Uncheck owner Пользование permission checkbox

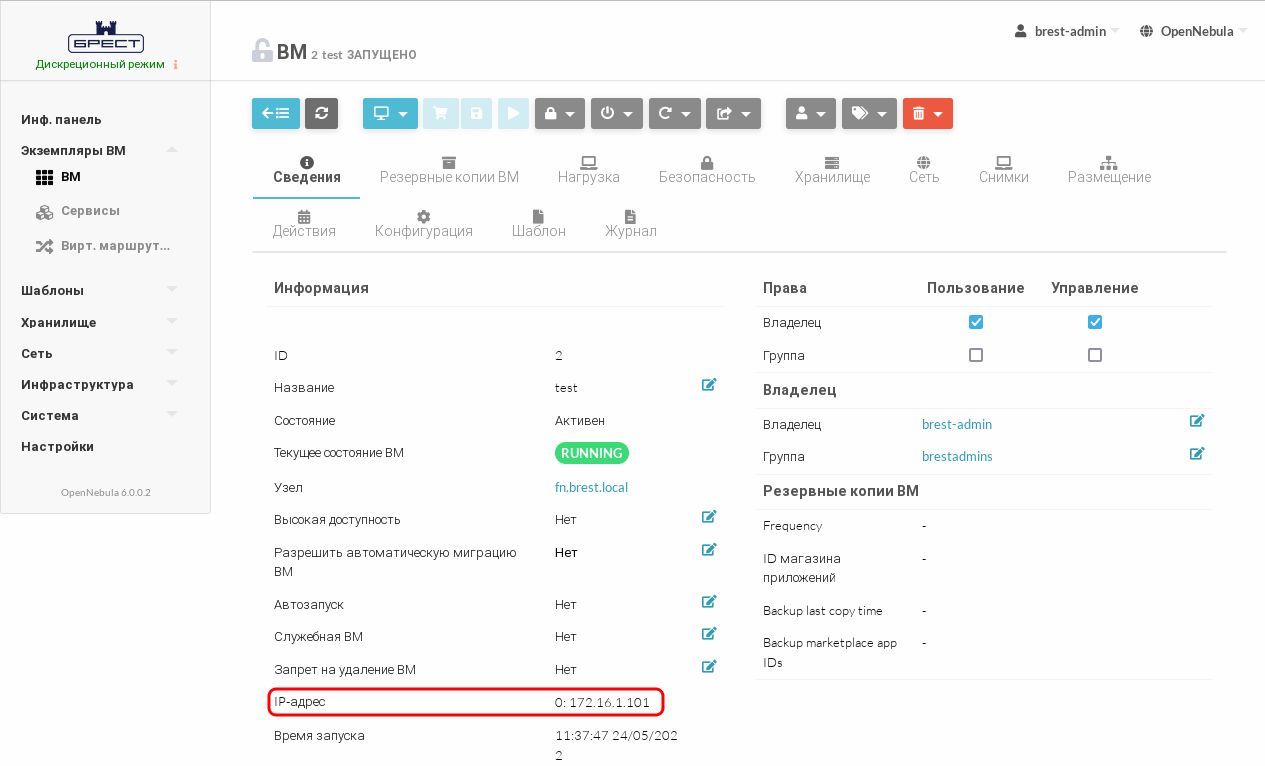coord(976,322)
